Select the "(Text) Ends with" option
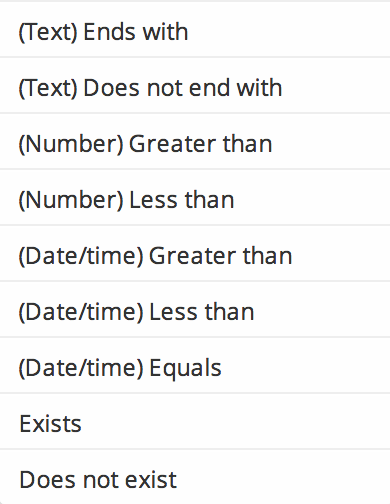Image resolution: width=390 pixels, height=504 pixels. [195, 30]
